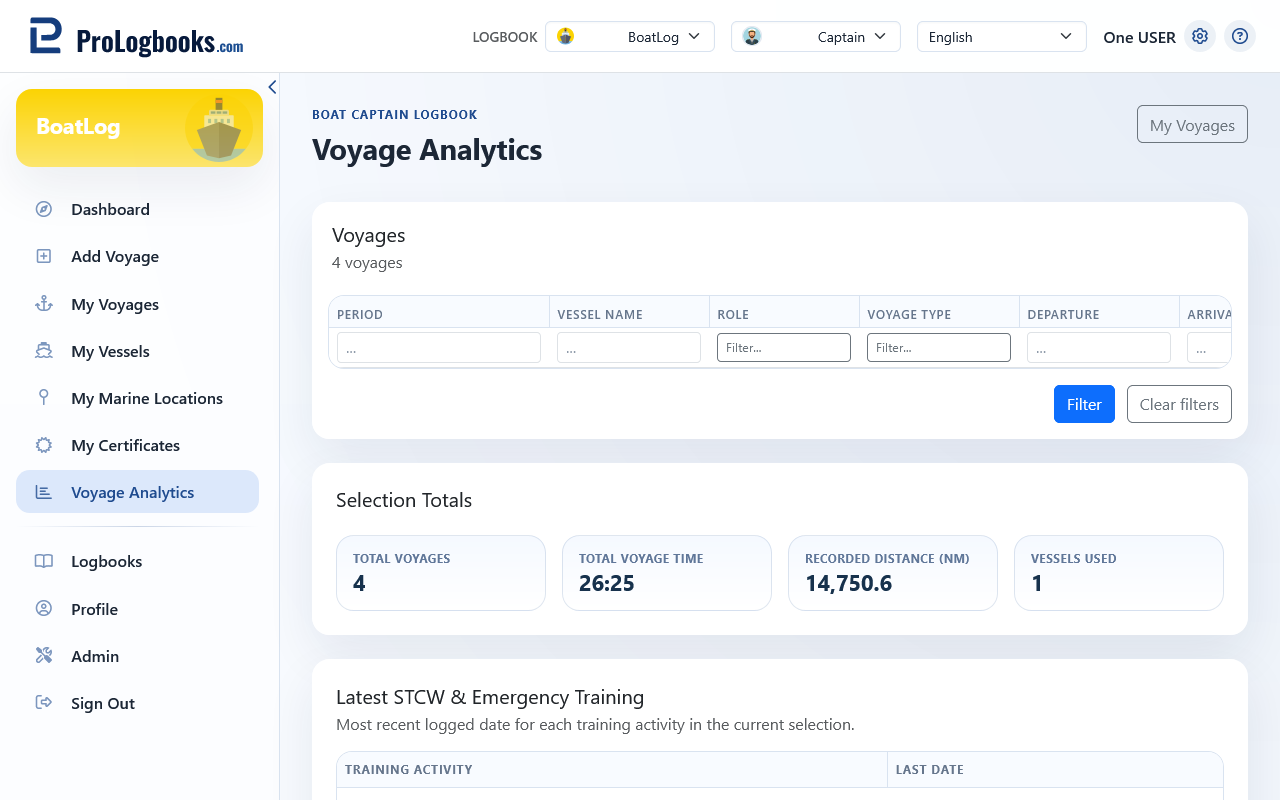Click the Dashboard compass icon
1280x800 pixels.
[44, 209]
